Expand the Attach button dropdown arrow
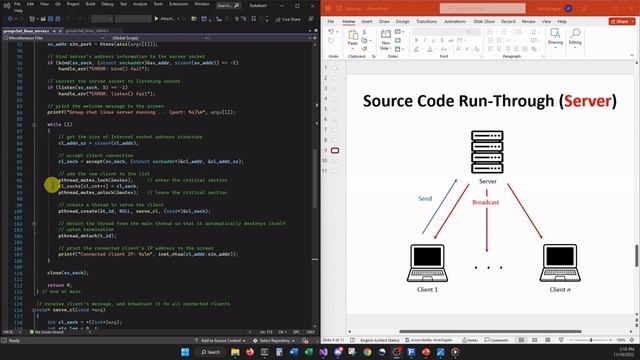This screenshot has width=640, height=360. click(x=179, y=19)
